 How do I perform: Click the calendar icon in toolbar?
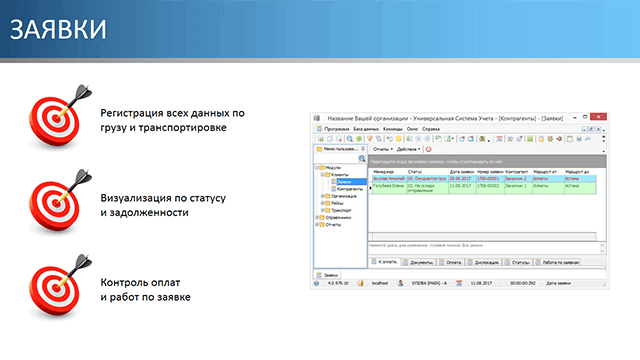[x=499, y=139]
